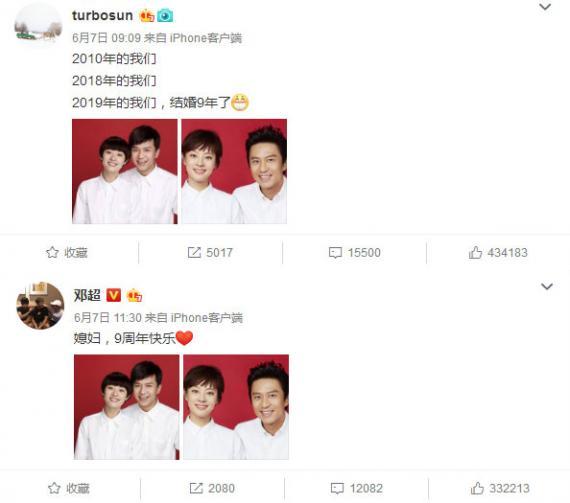The width and height of the screenshot is (570, 503).
Task: Open turbosun's snowy profile avatar
Action: [39, 25]
